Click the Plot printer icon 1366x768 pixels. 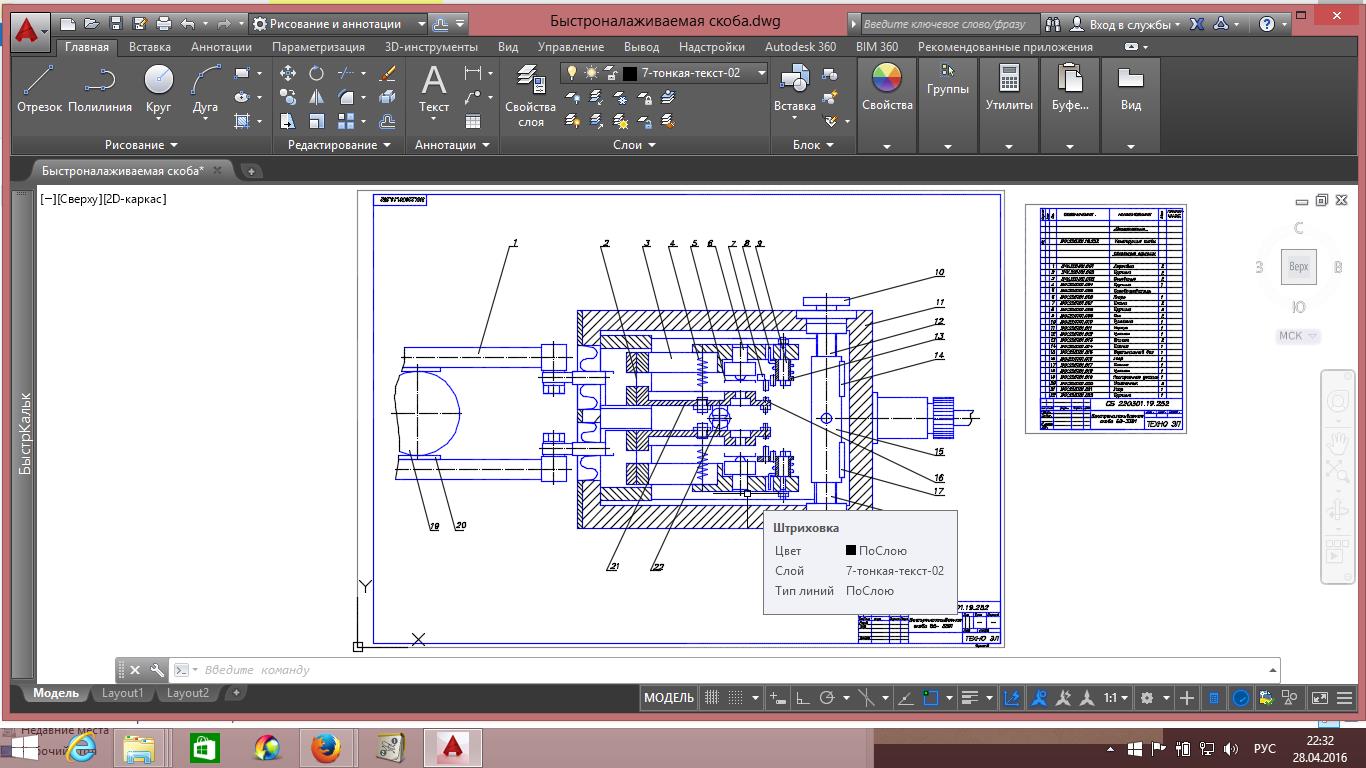tap(163, 23)
